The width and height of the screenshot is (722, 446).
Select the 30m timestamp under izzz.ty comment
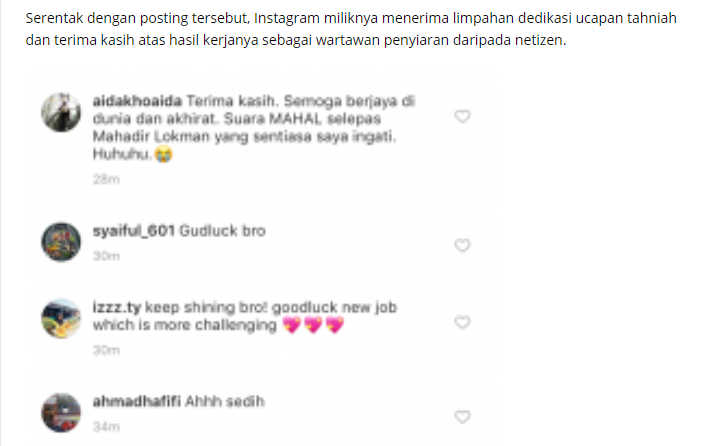point(106,351)
